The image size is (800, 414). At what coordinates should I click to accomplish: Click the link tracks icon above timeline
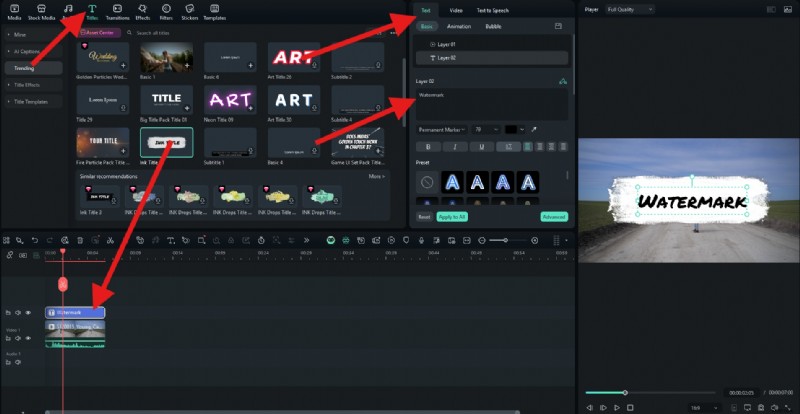(x=10, y=255)
